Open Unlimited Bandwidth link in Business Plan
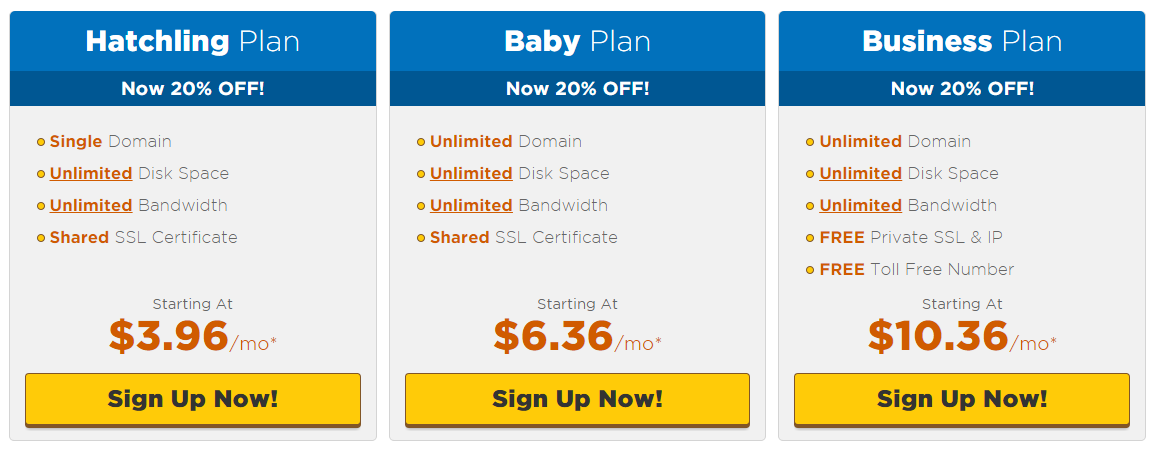The width and height of the screenshot is (1157, 455). (860, 205)
